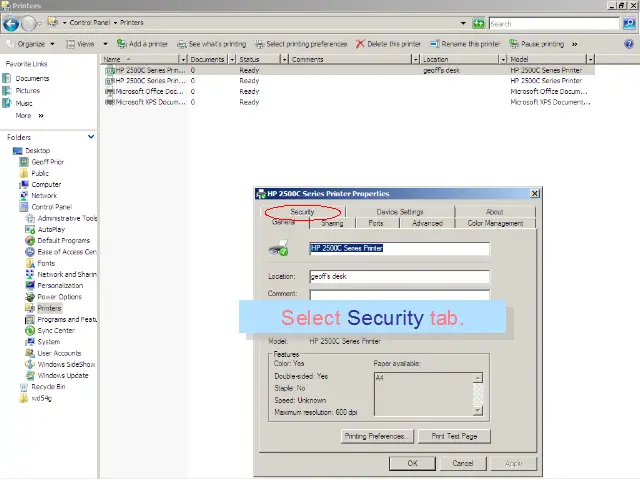
Task: Open Documents favorite link
Action: [x=32, y=78]
